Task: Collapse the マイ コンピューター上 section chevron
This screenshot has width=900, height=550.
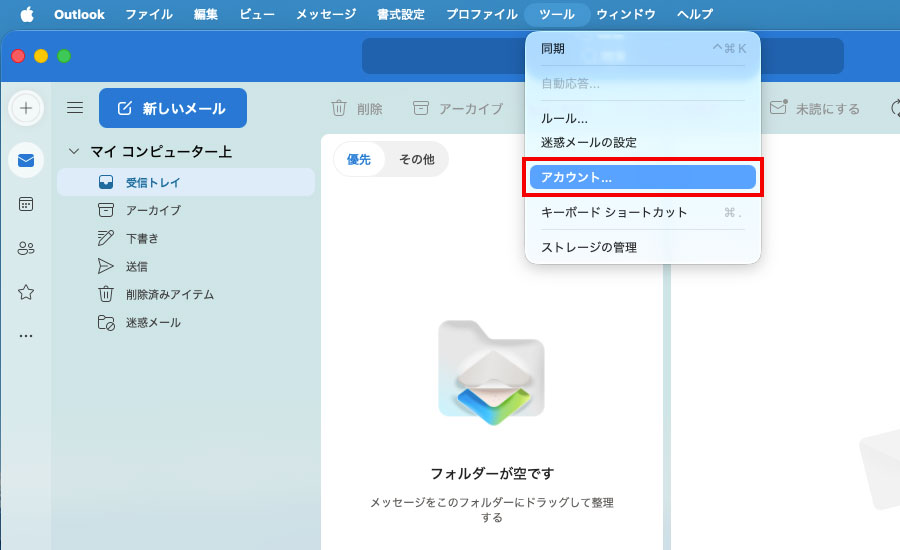Action: [x=73, y=152]
